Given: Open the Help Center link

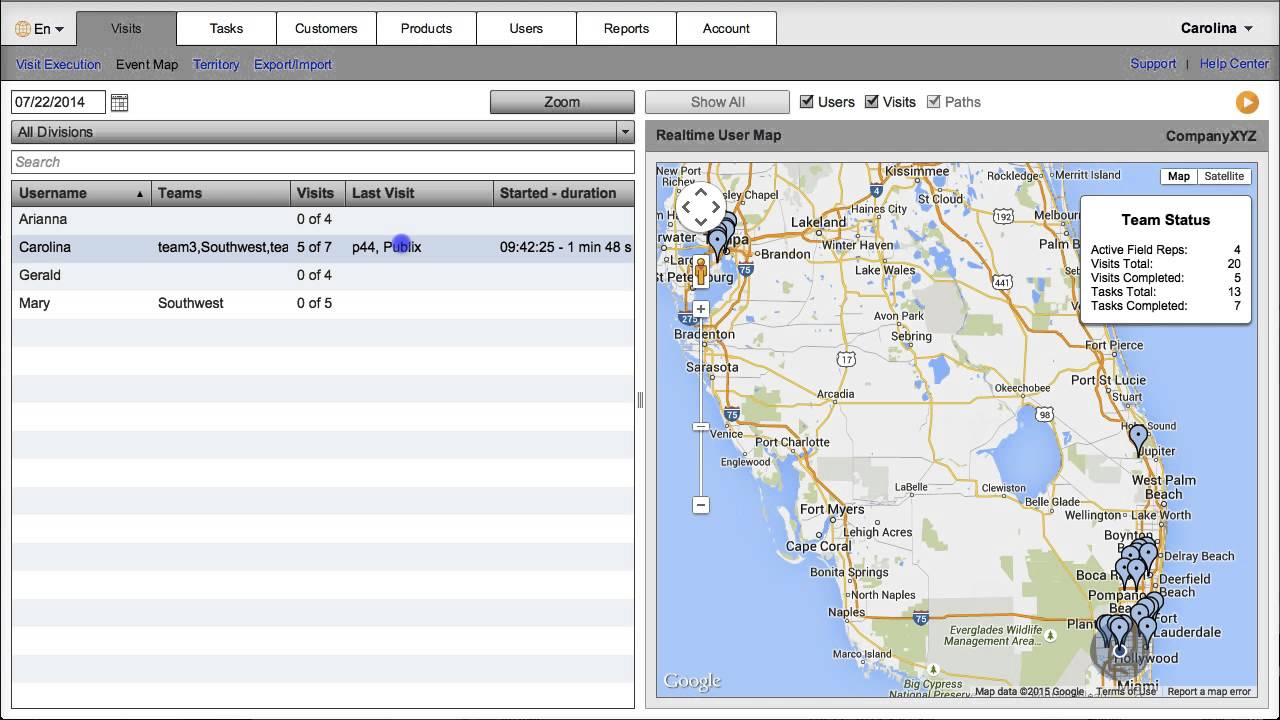Looking at the screenshot, I should (x=1234, y=64).
